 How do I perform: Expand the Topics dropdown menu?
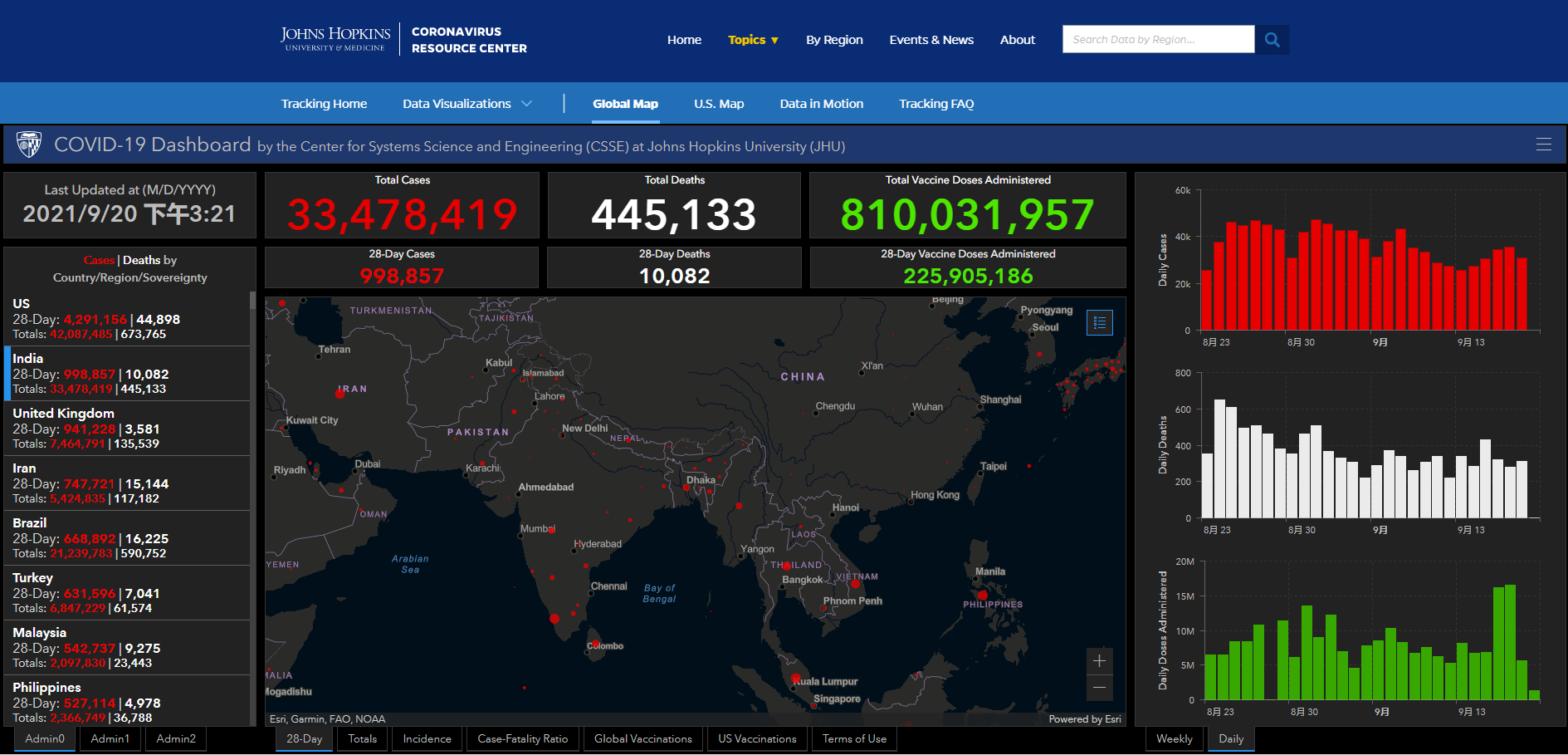(x=753, y=40)
